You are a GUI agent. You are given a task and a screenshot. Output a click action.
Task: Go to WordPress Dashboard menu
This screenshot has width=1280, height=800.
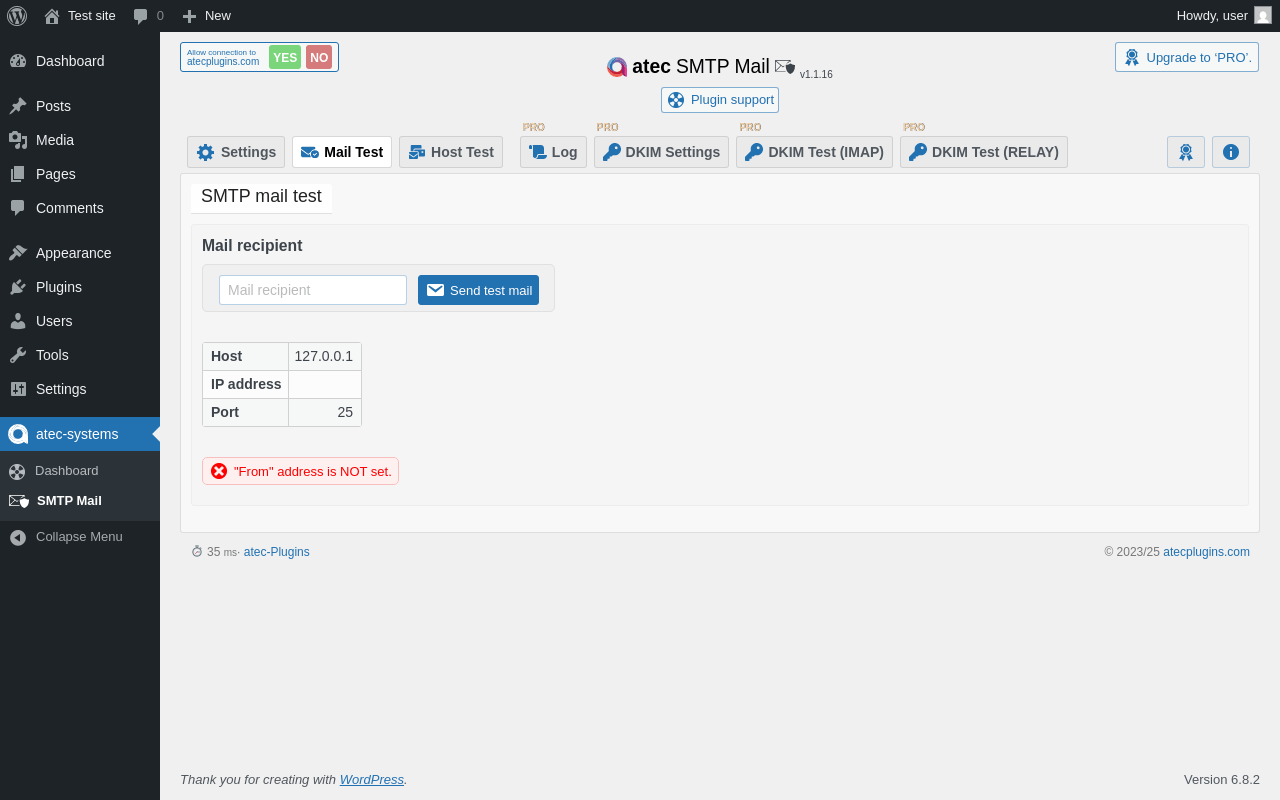point(80,61)
